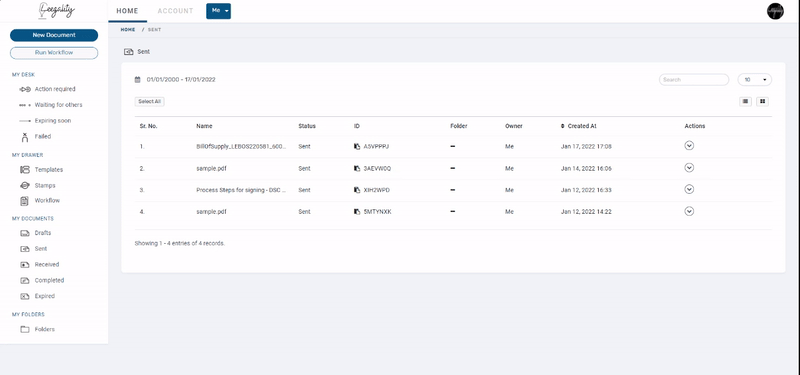Viewport: 800px width, 375px height.
Task: Open the Me account dropdown
Action: (x=218, y=11)
